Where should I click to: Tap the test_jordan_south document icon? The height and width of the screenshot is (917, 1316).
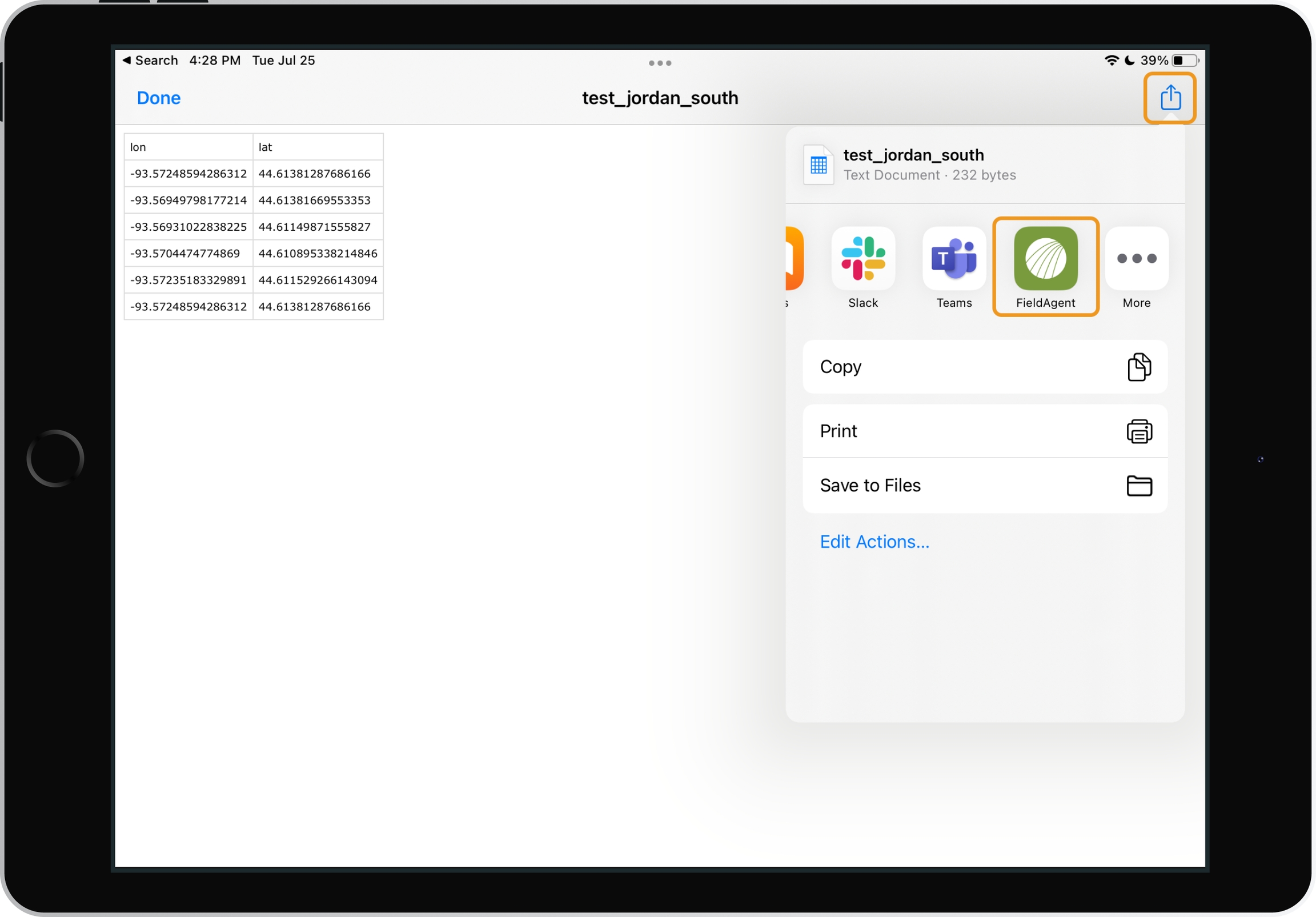click(x=819, y=165)
